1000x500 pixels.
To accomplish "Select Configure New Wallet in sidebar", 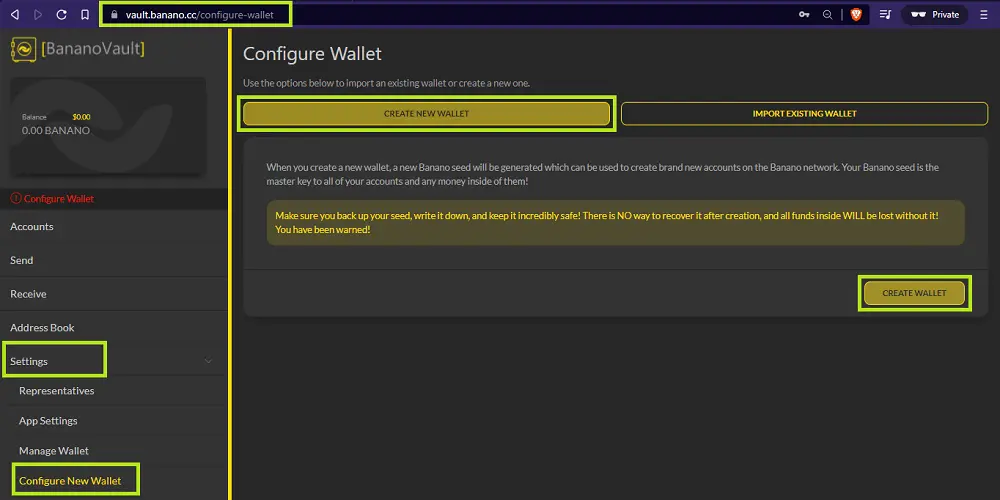I will (70, 481).
